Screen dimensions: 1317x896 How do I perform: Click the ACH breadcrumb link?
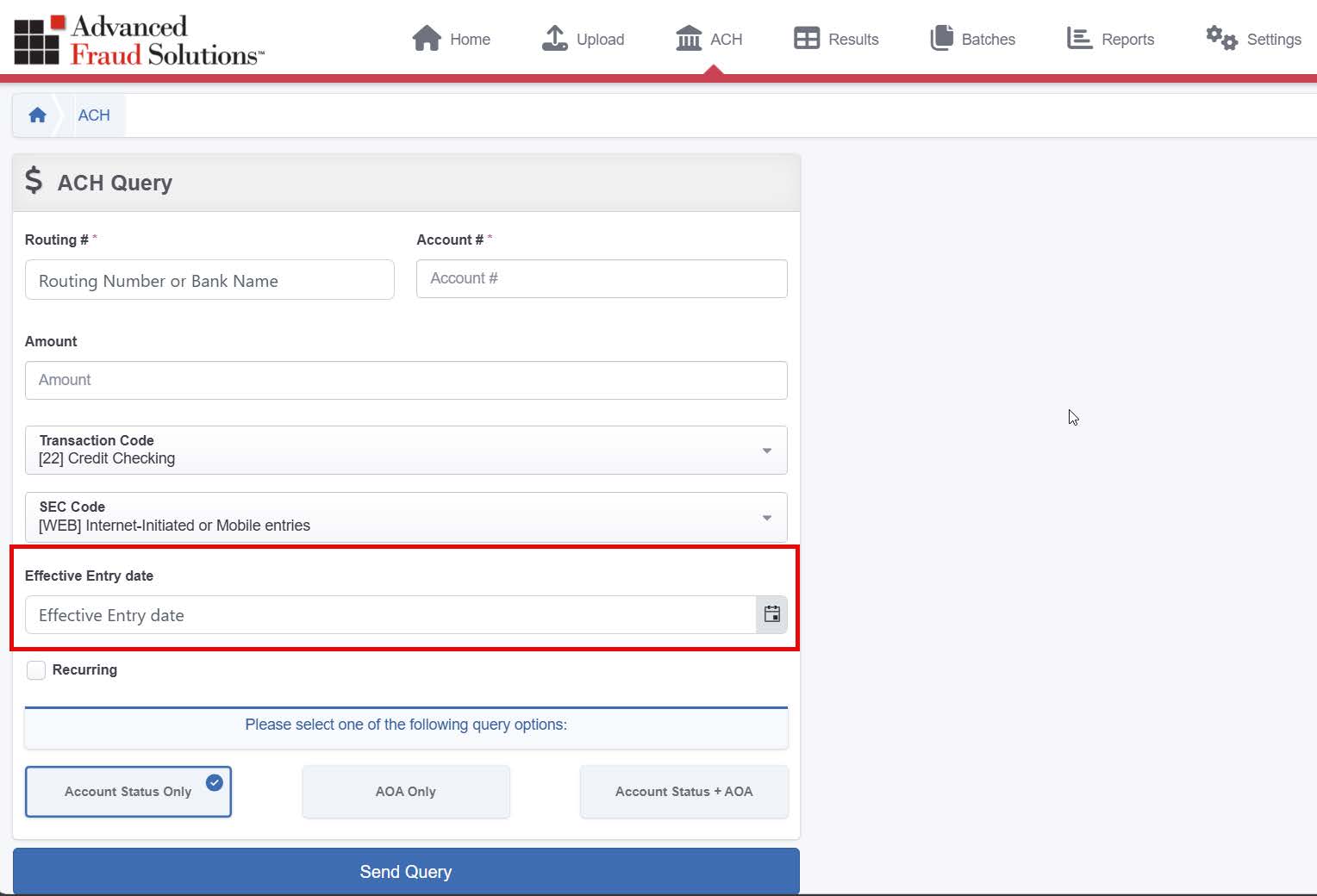tap(94, 115)
